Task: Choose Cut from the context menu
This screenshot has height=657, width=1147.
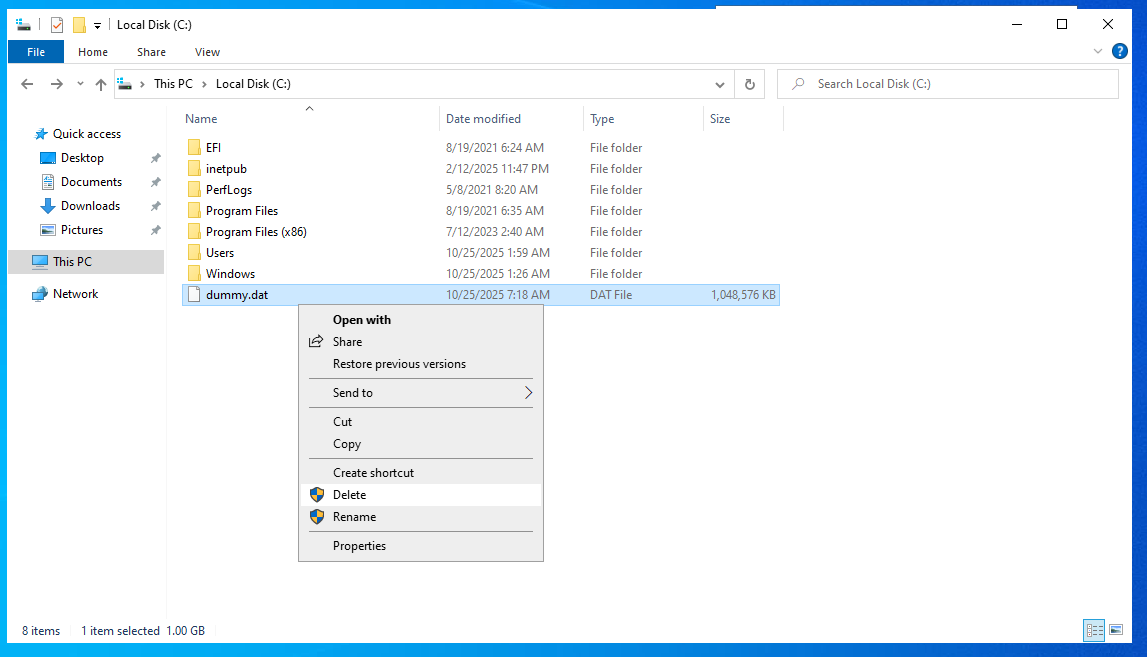Action: point(421,422)
